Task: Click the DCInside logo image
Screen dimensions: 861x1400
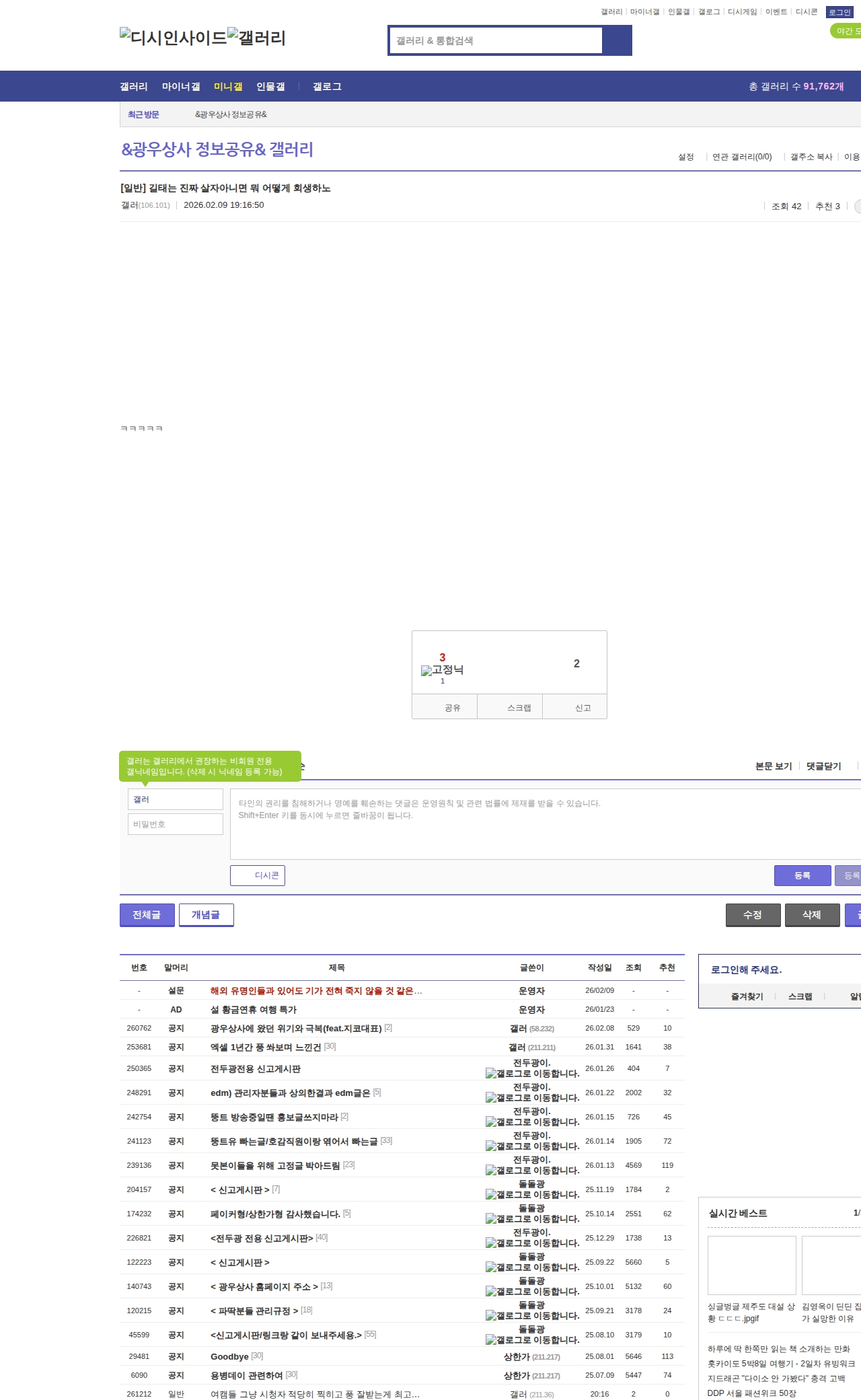Action: point(174,38)
